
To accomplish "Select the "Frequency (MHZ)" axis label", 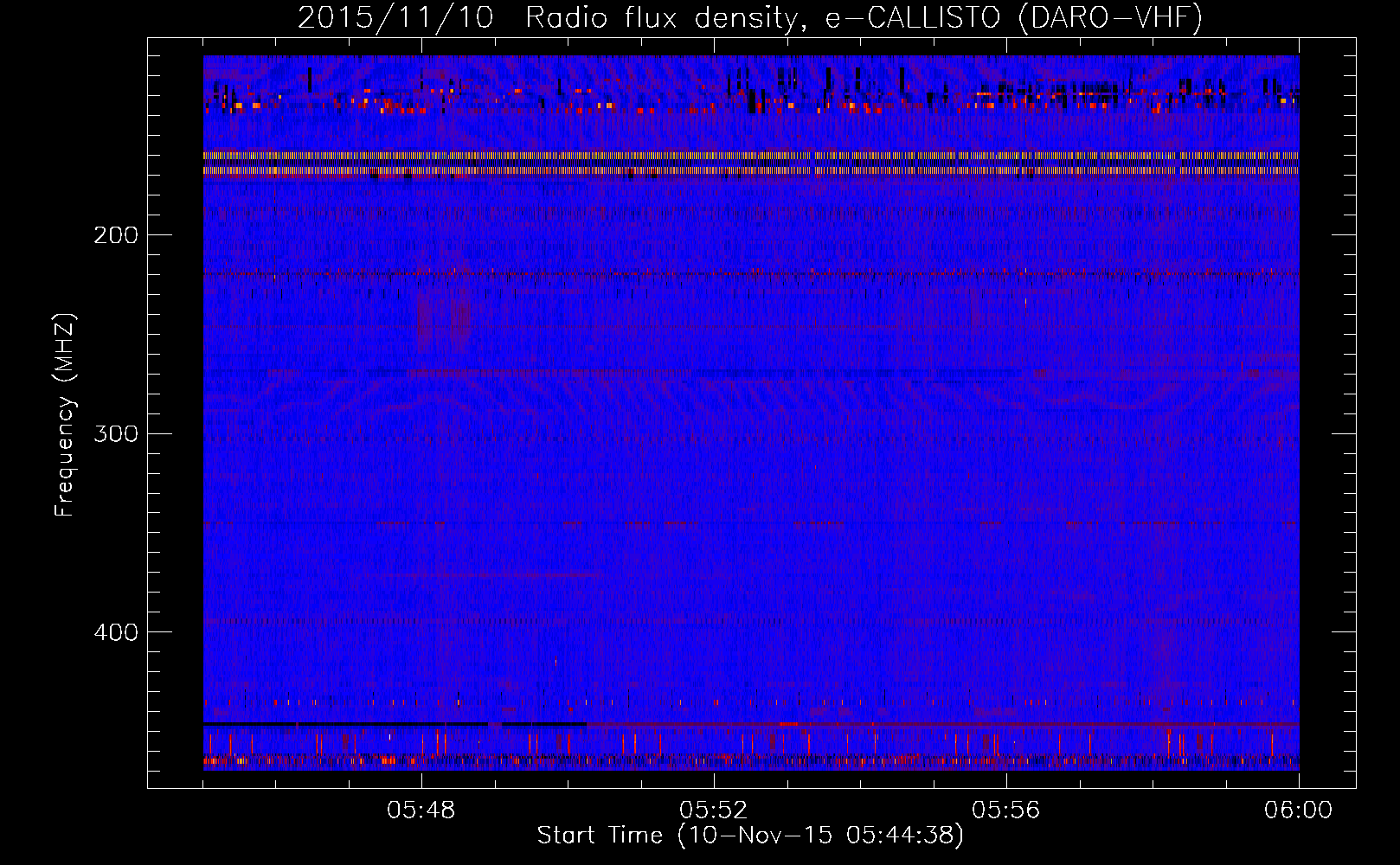I will [65, 415].
